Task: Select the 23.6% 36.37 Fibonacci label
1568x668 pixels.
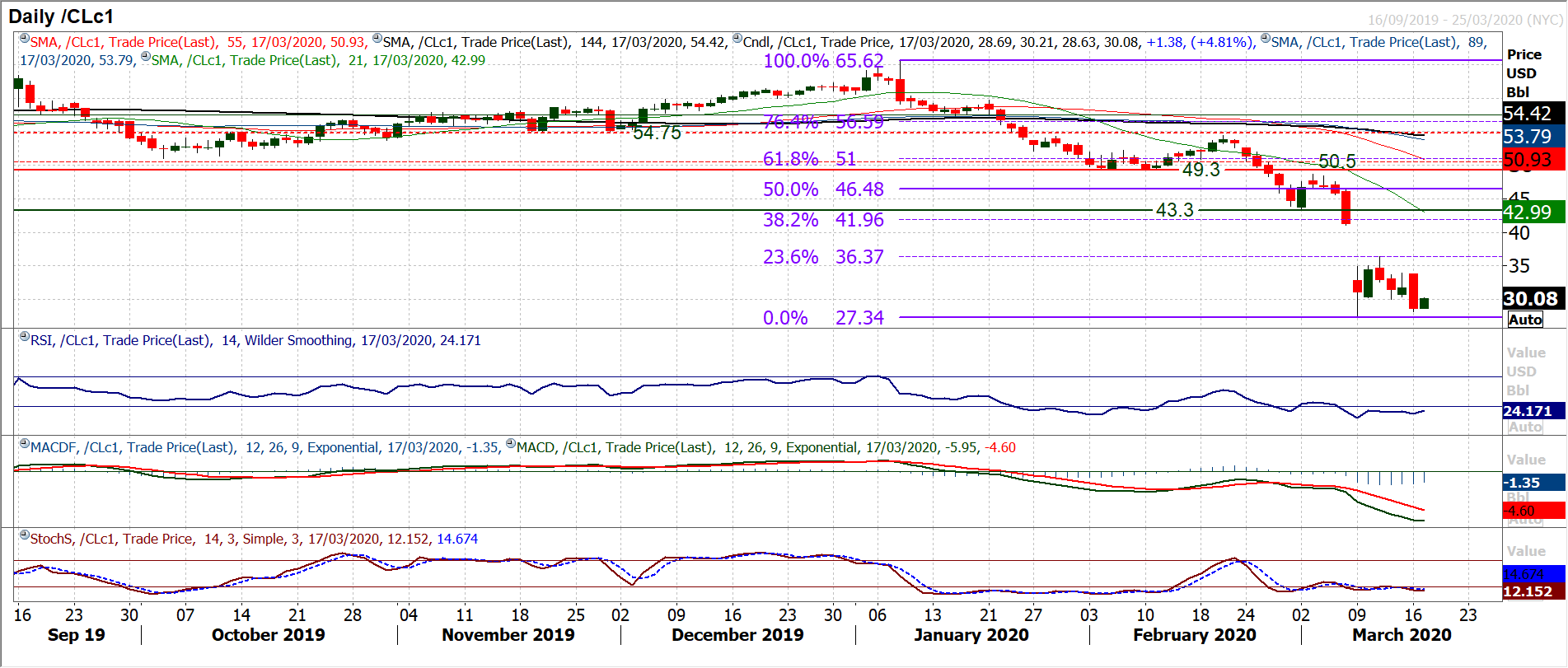Action: click(x=823, y=257)
